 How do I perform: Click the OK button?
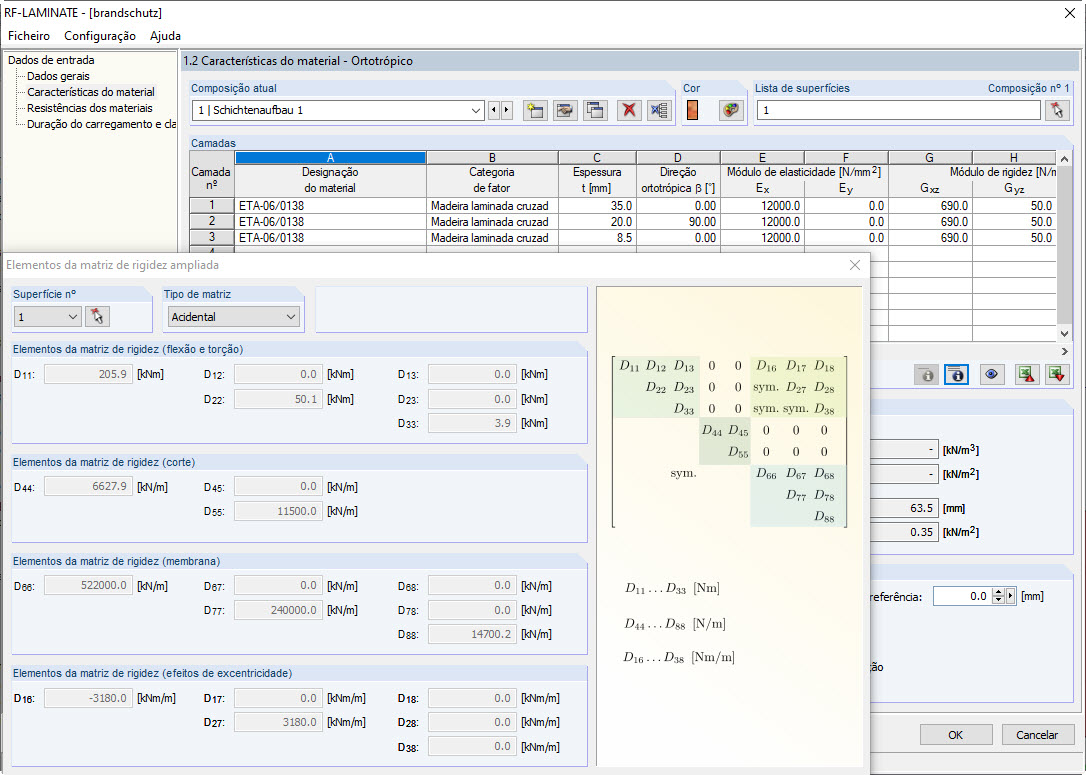point(956,735)
